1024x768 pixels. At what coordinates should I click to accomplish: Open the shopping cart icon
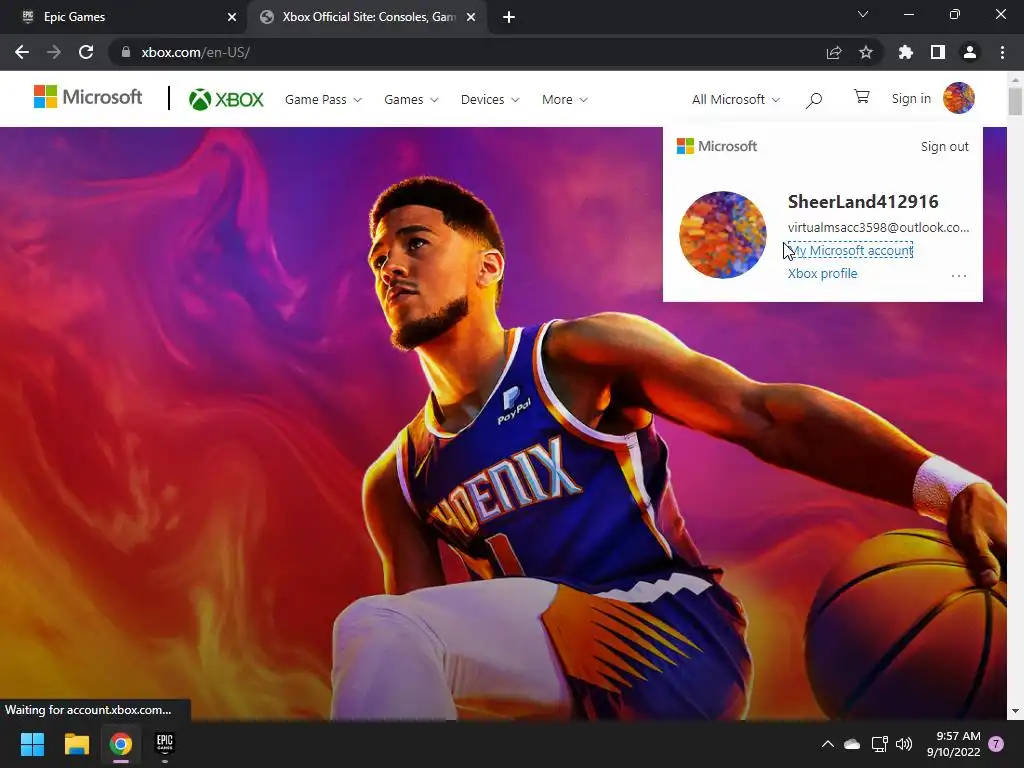click(x=861, y=97)
